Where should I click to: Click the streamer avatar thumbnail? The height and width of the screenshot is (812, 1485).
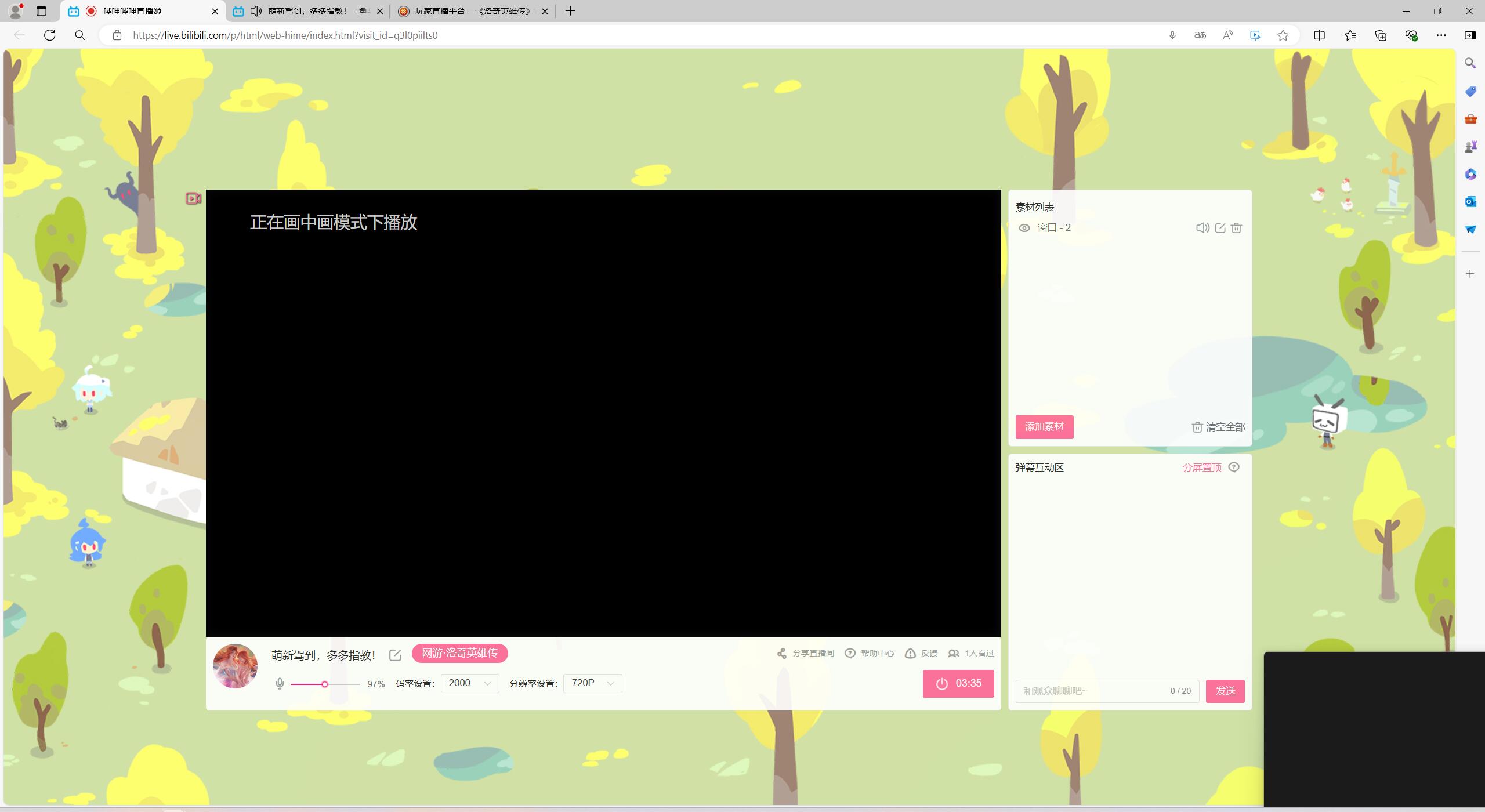click(x=235, y=666)
